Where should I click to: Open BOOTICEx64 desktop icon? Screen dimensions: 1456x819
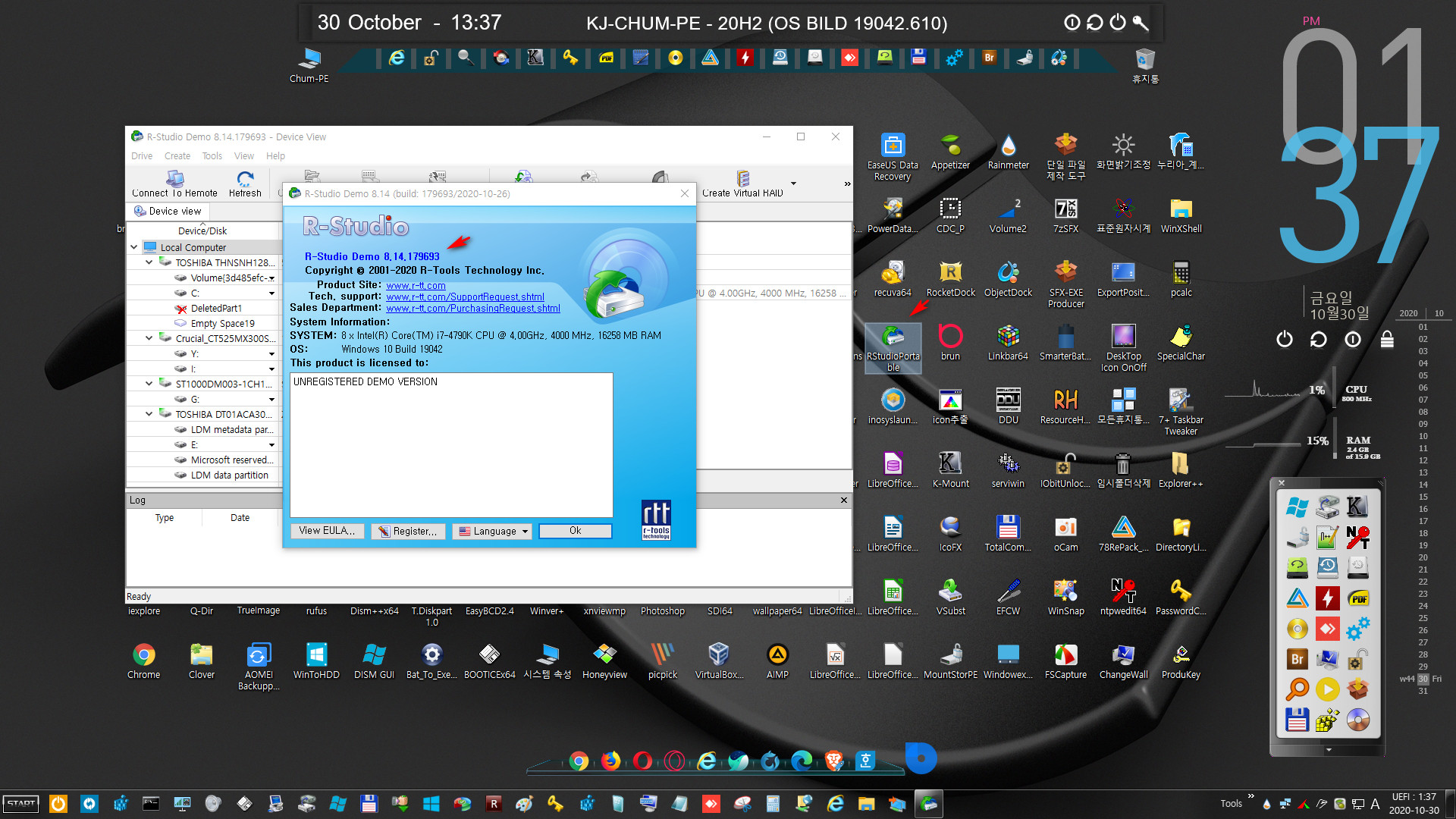(489, 661)
